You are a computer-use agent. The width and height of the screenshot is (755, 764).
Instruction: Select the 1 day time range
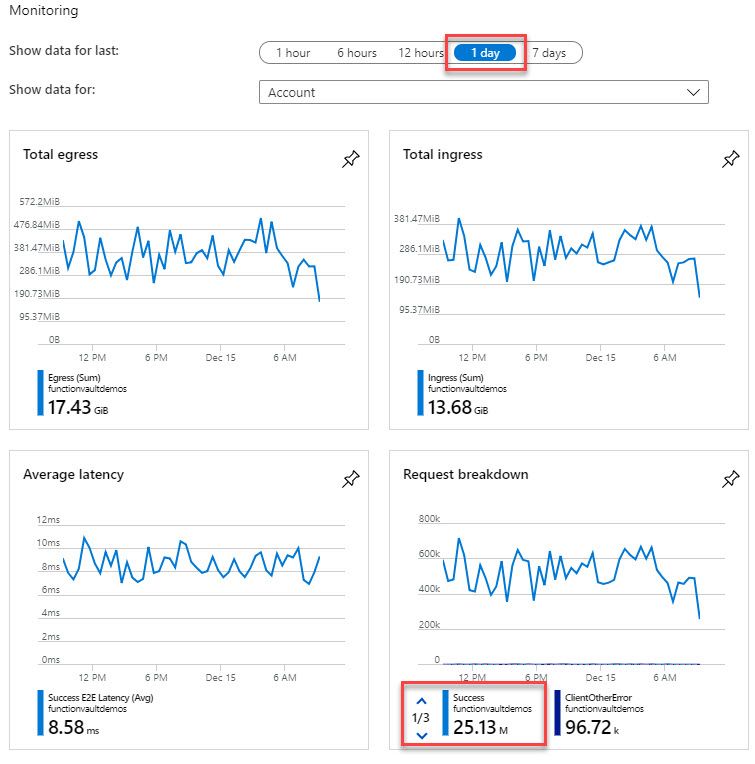click(485, 53)
